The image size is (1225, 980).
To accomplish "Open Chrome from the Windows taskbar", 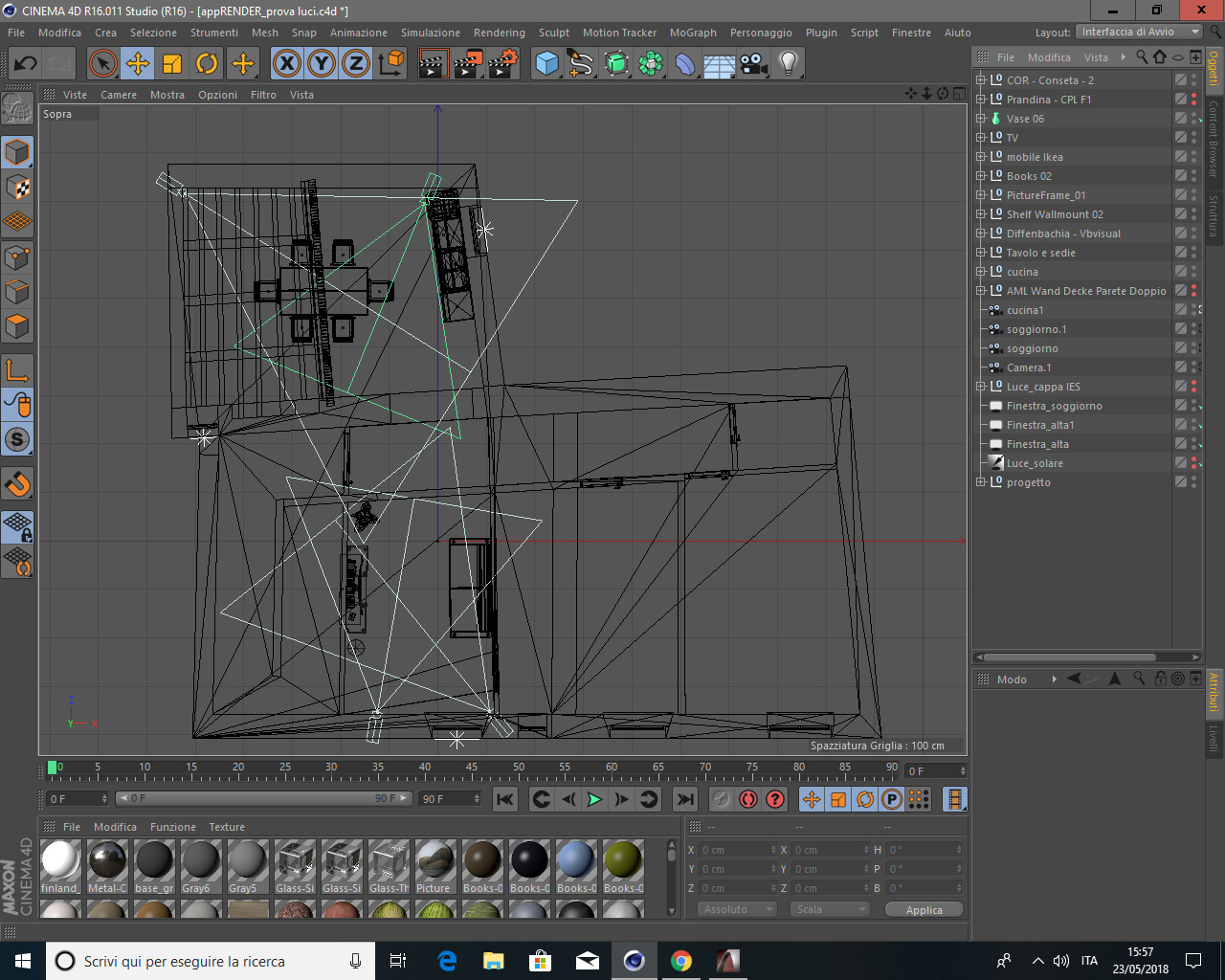I will point(681,961).
